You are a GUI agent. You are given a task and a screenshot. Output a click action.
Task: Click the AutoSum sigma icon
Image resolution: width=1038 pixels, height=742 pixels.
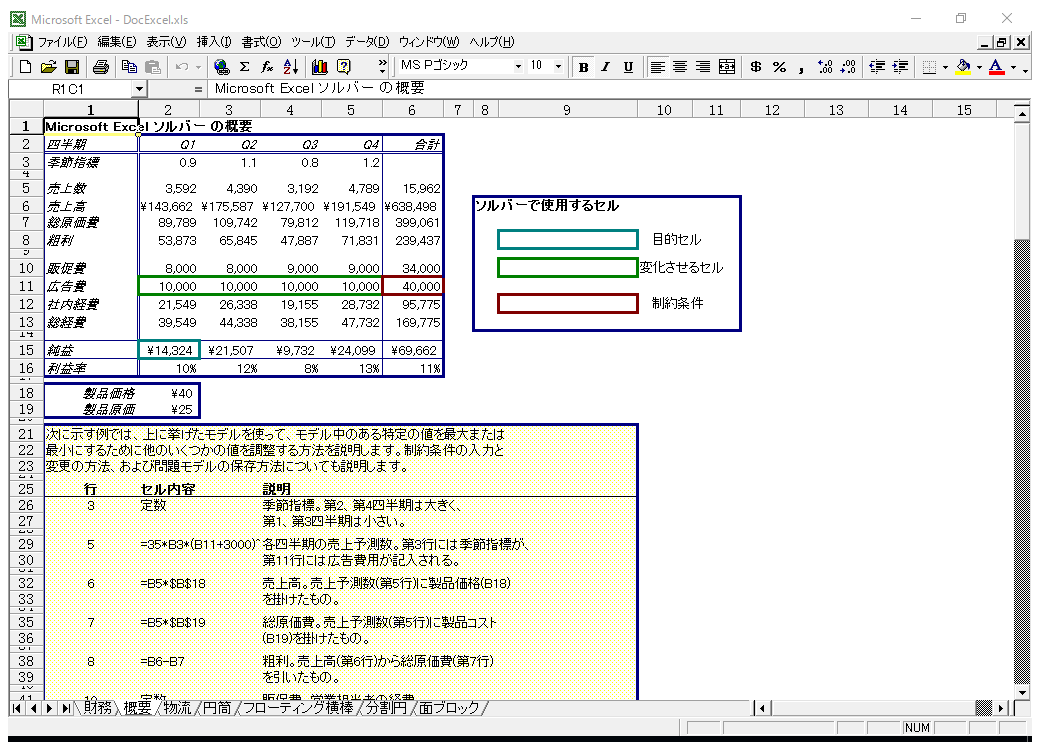(244, 67)
